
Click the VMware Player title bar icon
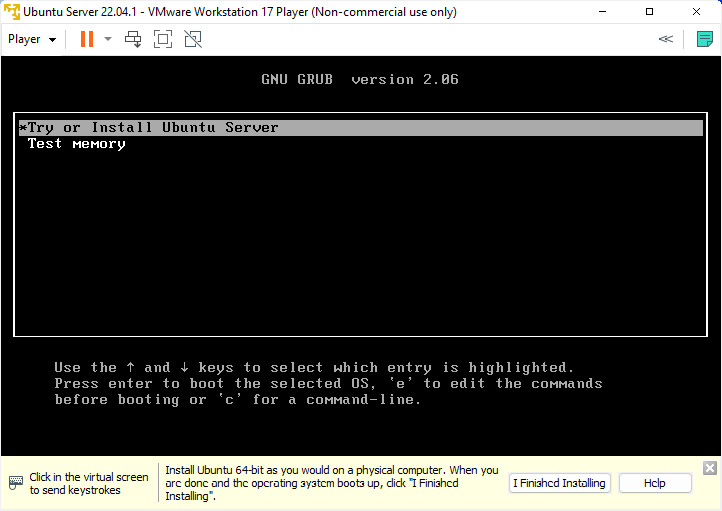12,12
